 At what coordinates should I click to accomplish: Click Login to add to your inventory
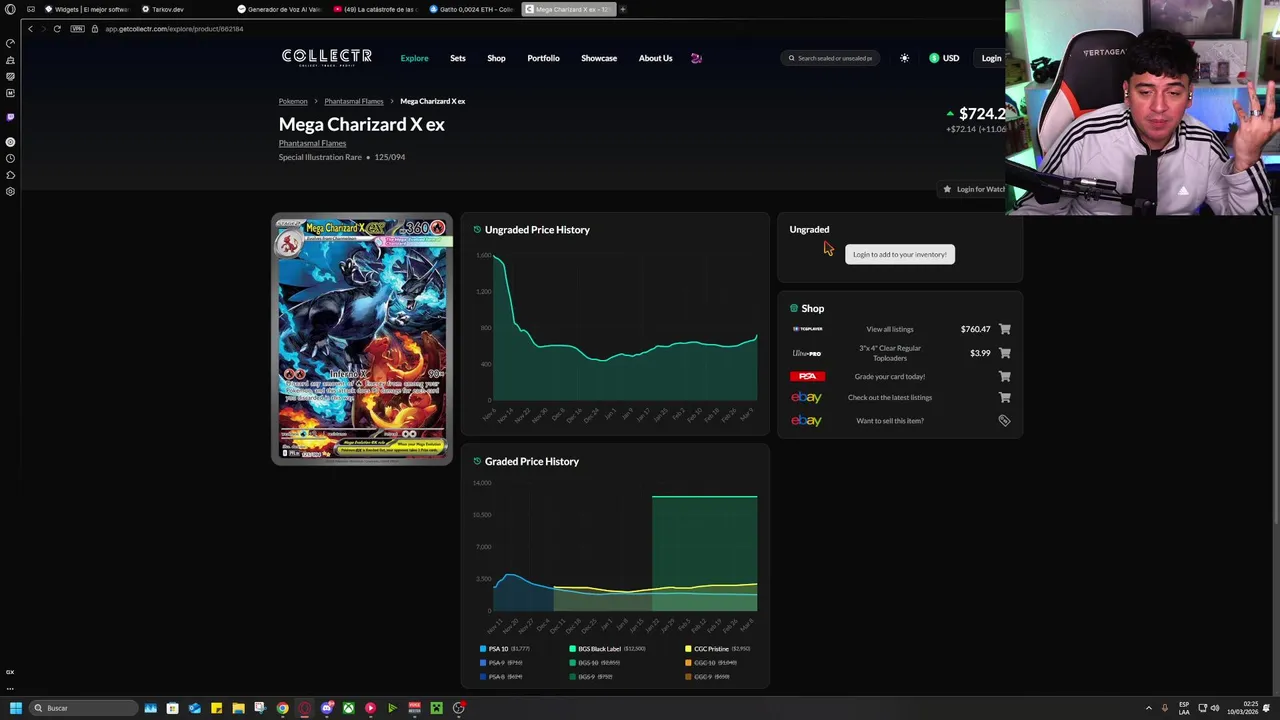coord(899,254)
